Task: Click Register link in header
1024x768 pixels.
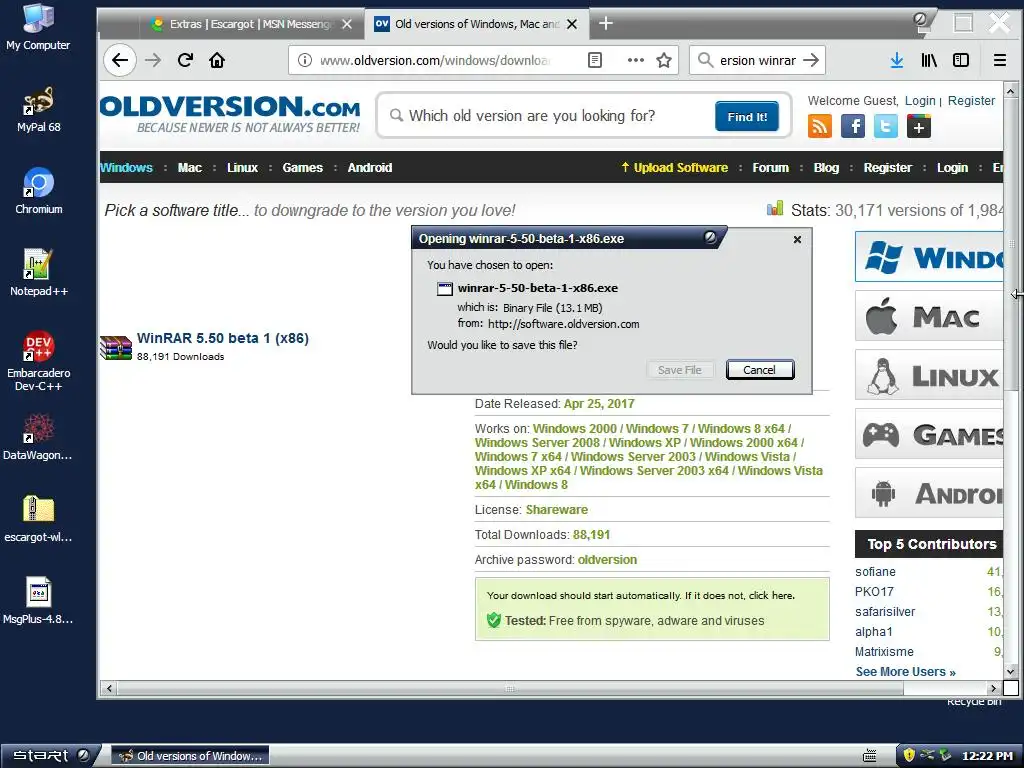Action: pos(971,101)
